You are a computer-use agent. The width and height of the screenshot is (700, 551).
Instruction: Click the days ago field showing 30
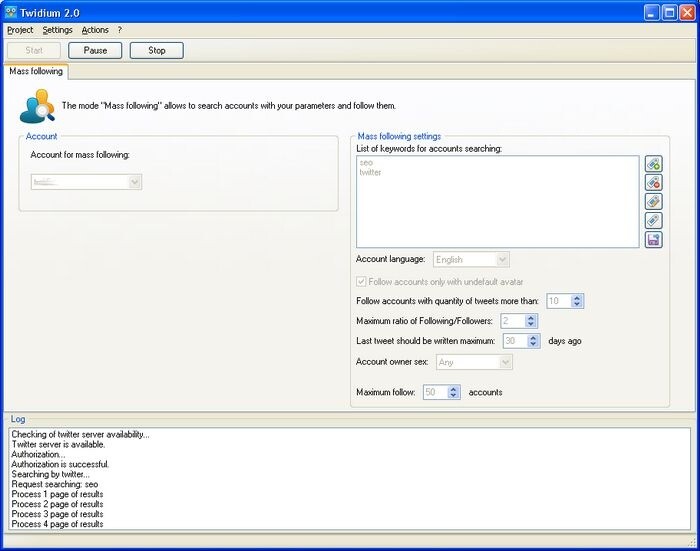pyautogui.click(x=515, y=341)
